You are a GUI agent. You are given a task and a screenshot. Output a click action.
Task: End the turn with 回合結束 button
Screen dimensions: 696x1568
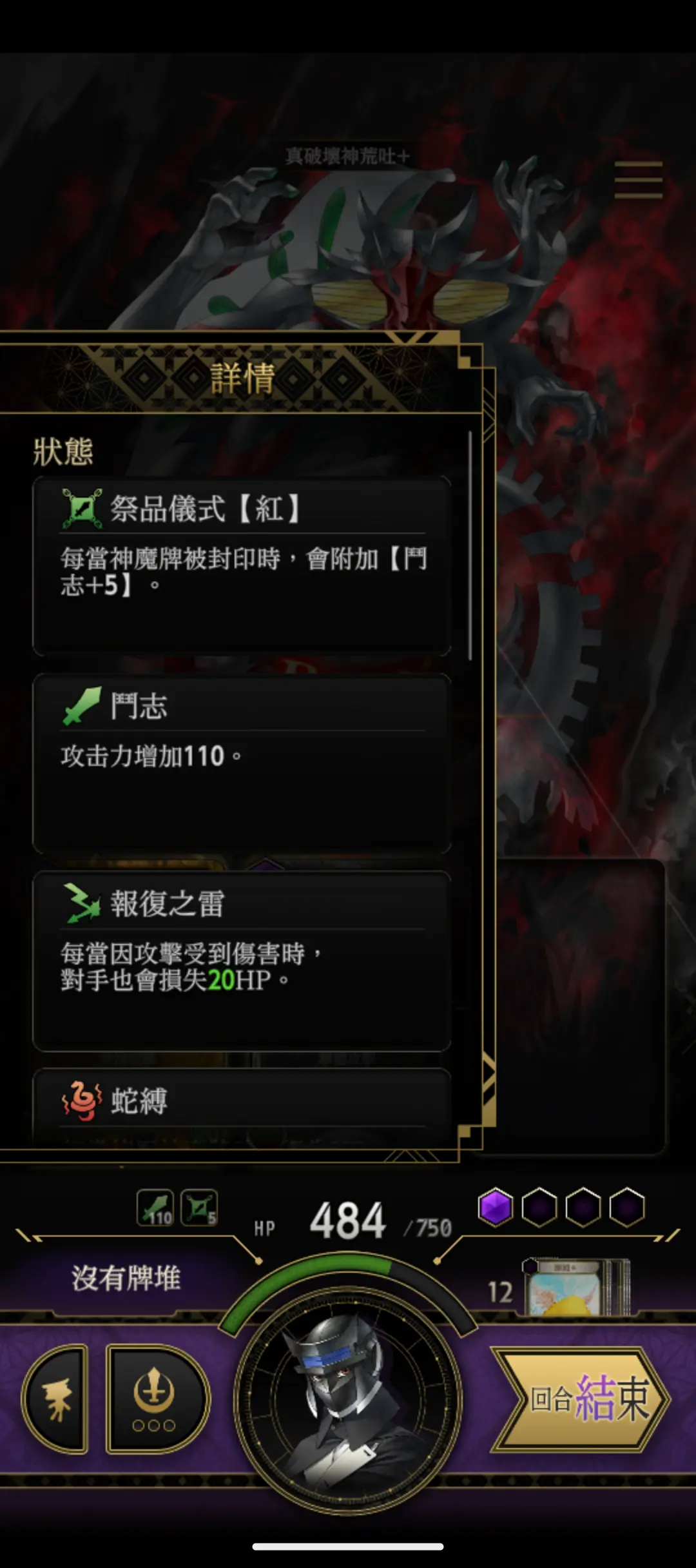581,1398
